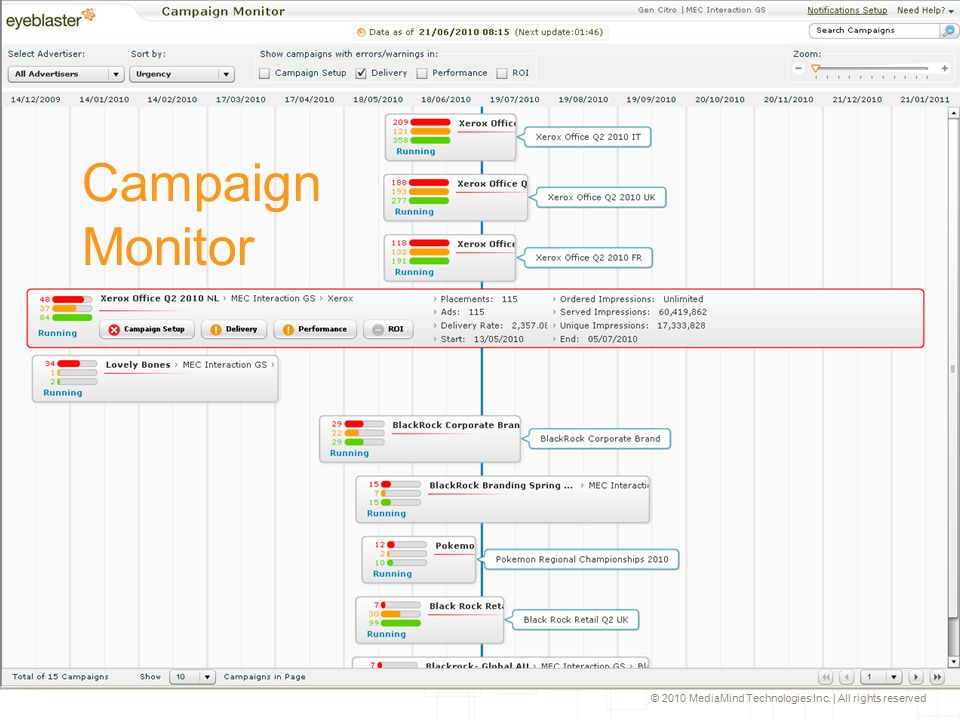Click End date 05/07/2010
Screen dimensions: 960x720
tap(612, 339)
